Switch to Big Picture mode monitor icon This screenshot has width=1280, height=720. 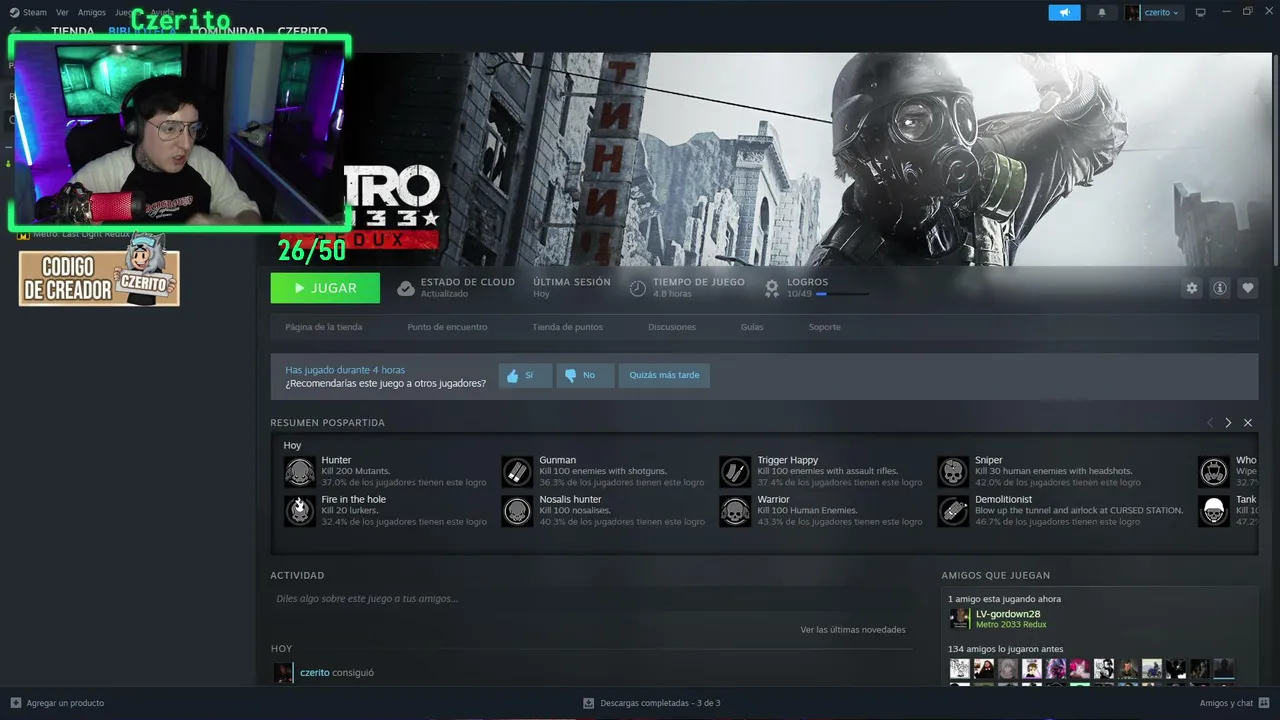(x=1201, y=13)
